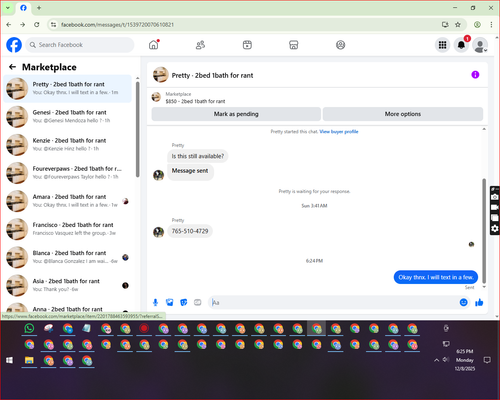This screenshot has height=400, width=500.
Task: Open Chrome profile icon
Action: 477,24
